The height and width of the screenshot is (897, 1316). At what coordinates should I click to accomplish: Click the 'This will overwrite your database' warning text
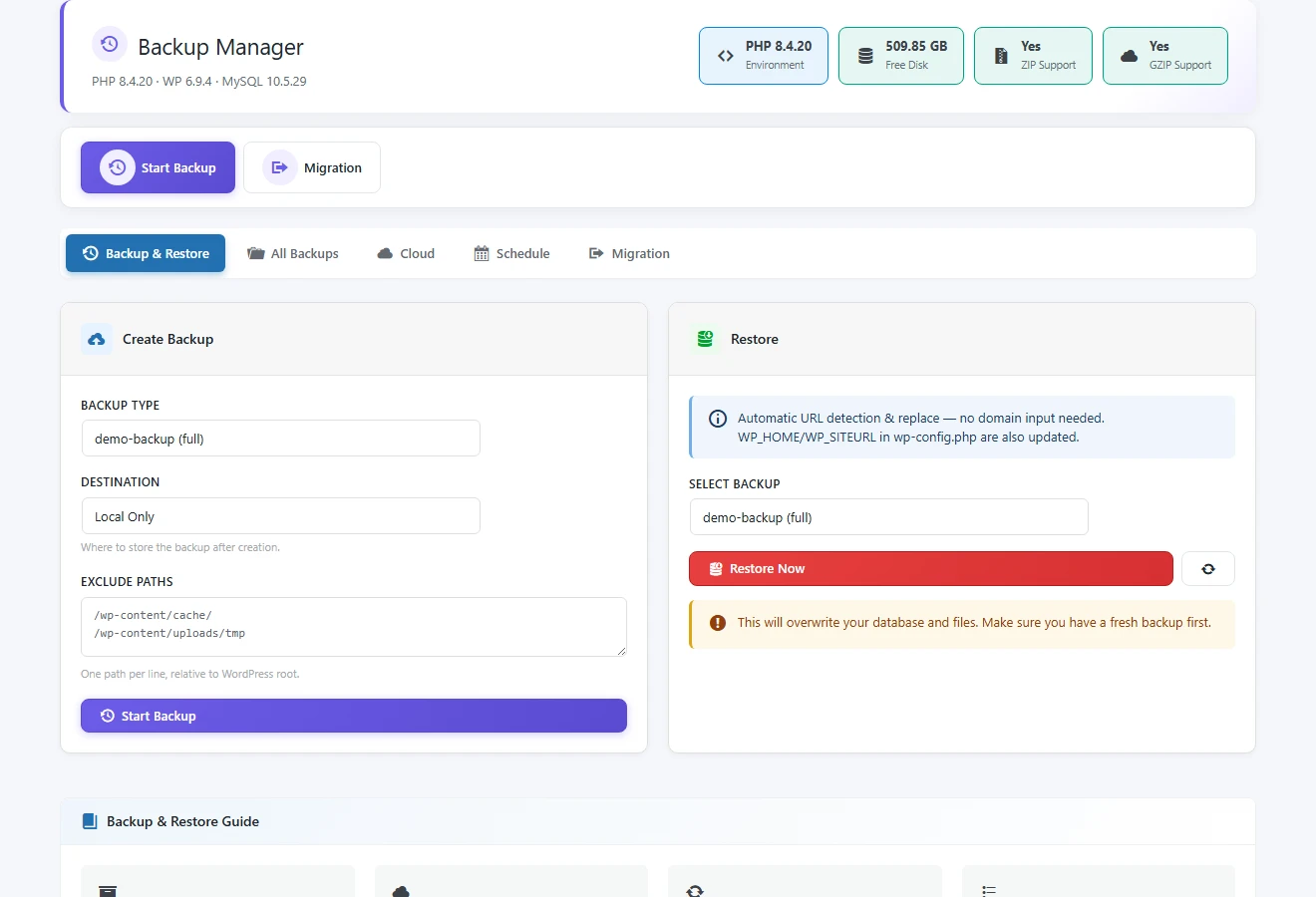pyautogui.click(x=974, y=623)
